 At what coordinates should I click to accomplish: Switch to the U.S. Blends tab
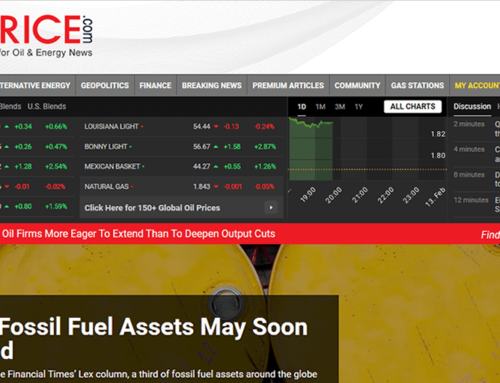pos(47,106)
